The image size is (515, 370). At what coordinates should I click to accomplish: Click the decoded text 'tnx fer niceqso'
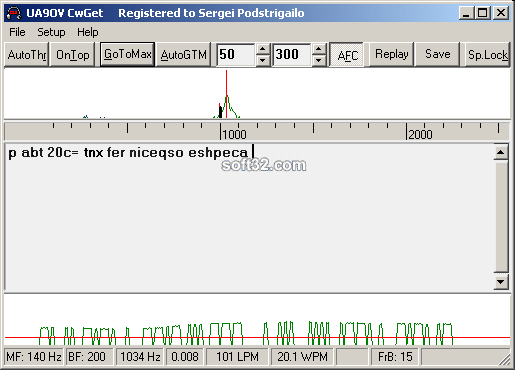[133, 153]
